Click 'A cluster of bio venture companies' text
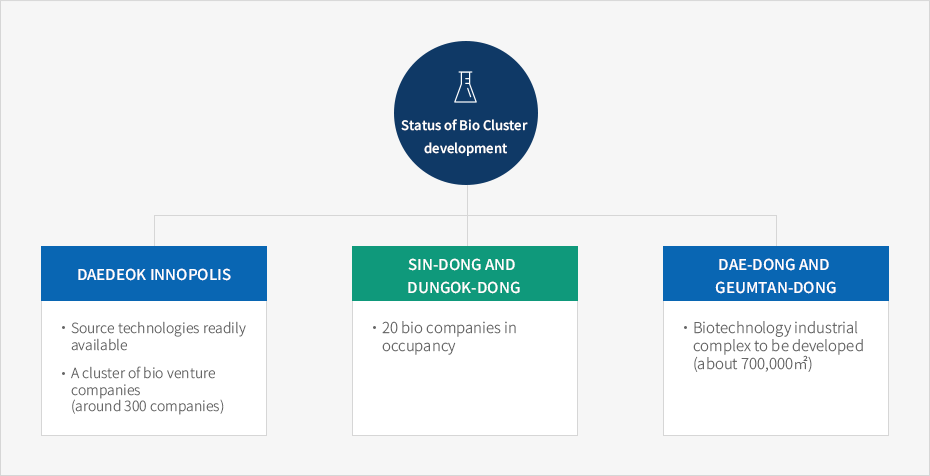Screen dimensions: 930x476 click(143, 381)
